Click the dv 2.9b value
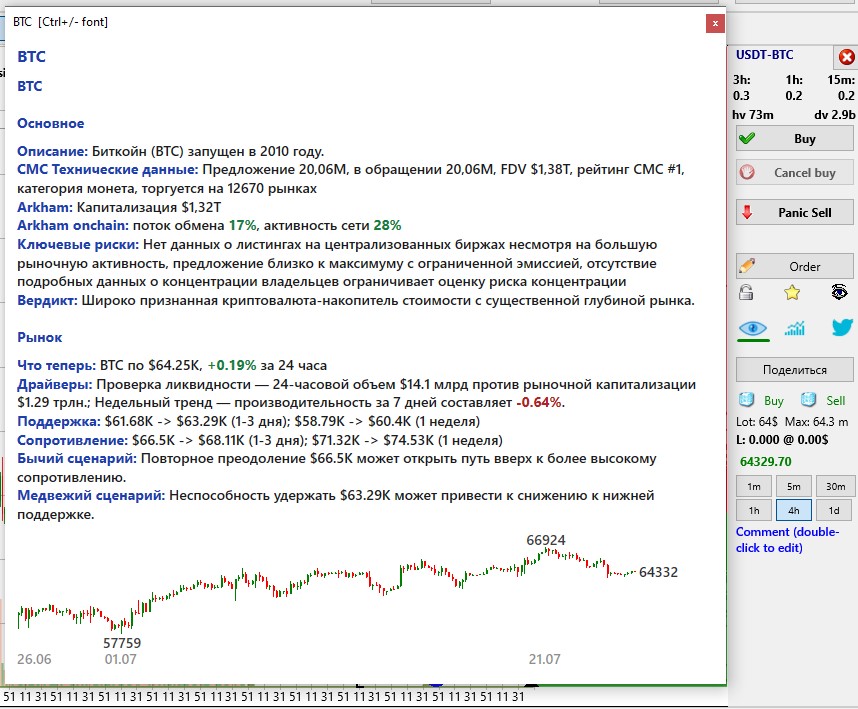This screenshot has width=858, height=709. tap(834, 114)
